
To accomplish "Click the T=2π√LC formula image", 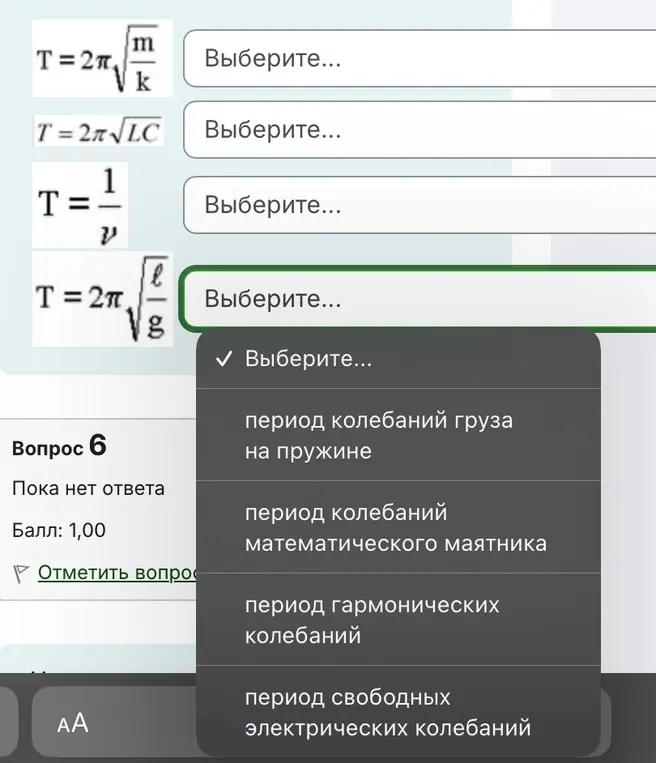I will tap(99, 131).
